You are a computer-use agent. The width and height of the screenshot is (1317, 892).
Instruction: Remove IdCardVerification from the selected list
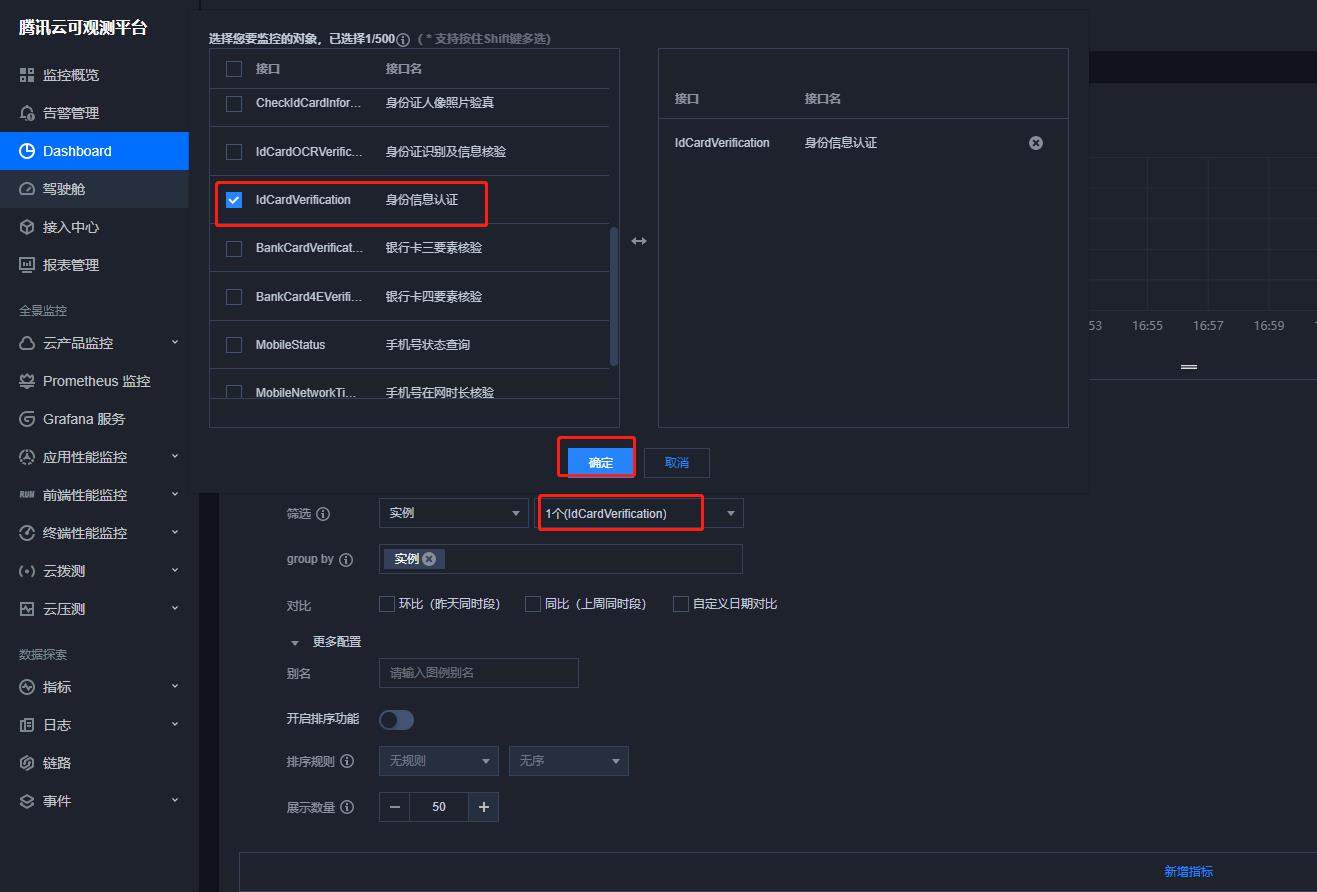tap(1036, 143)
